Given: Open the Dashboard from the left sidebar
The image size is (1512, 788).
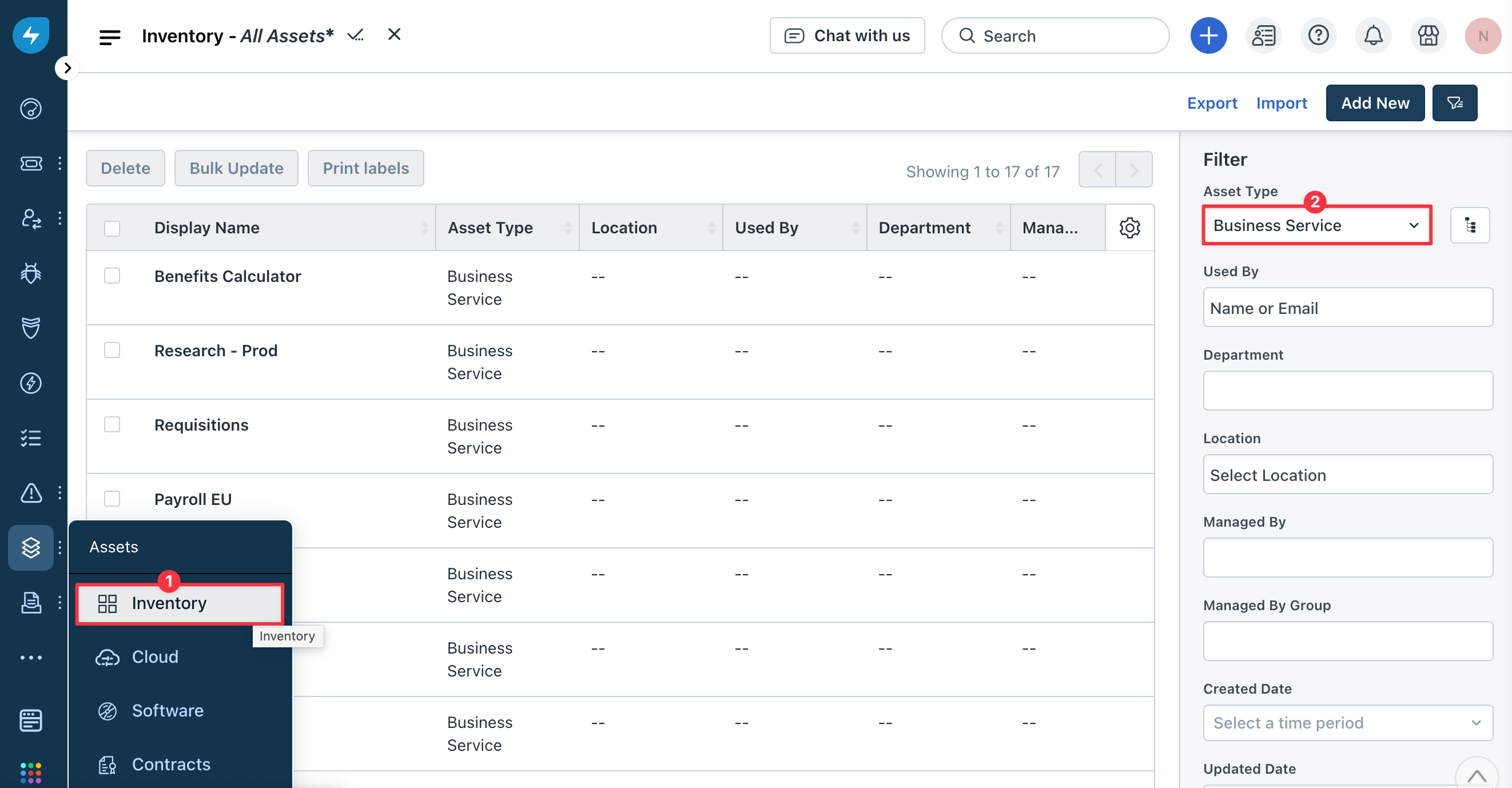Looking at the screenshot, I should coord(30,109).
